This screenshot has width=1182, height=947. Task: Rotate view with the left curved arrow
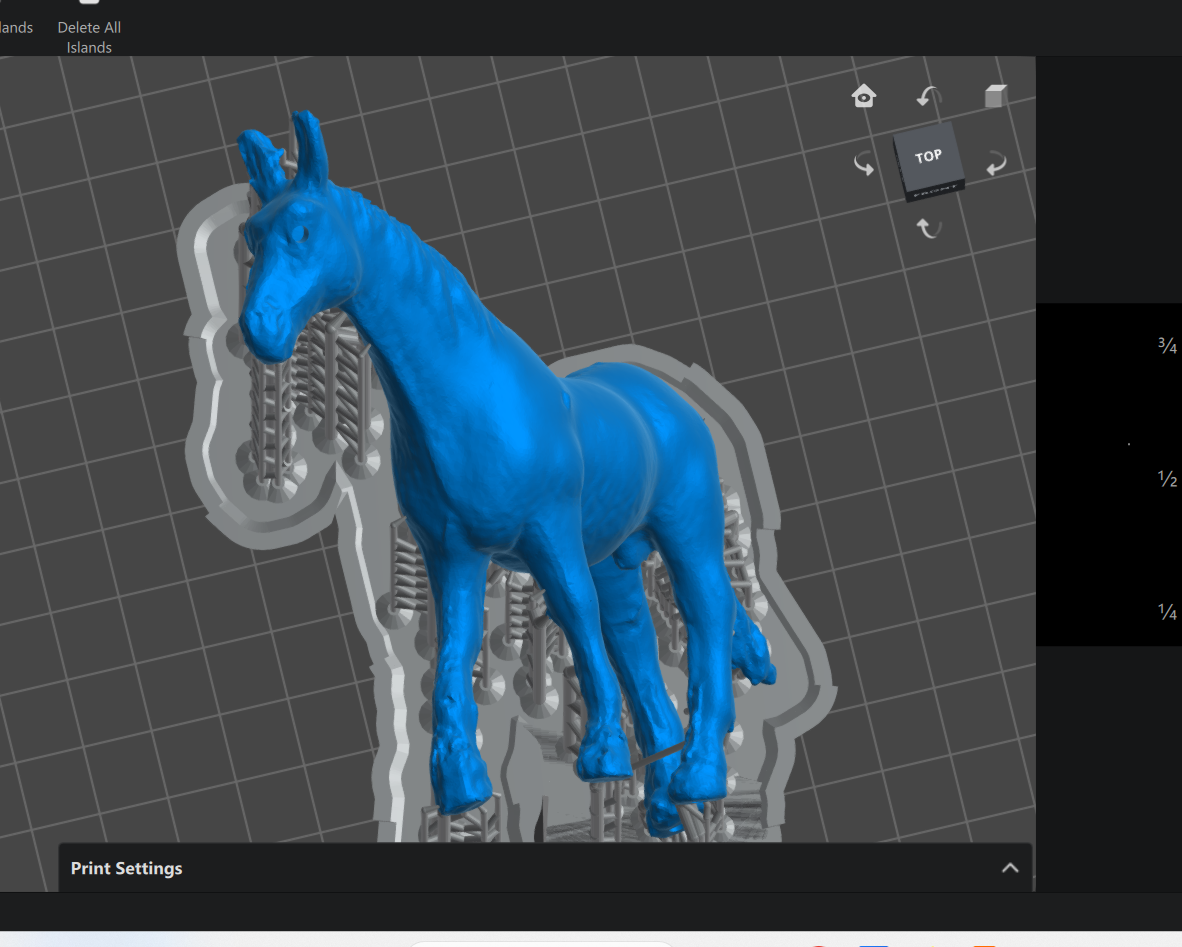coord(864,164)
